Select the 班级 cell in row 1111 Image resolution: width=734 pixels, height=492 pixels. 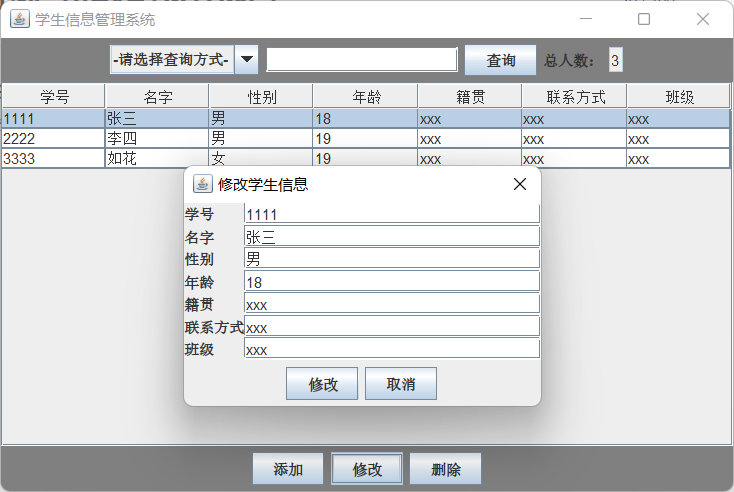[678, 118]
